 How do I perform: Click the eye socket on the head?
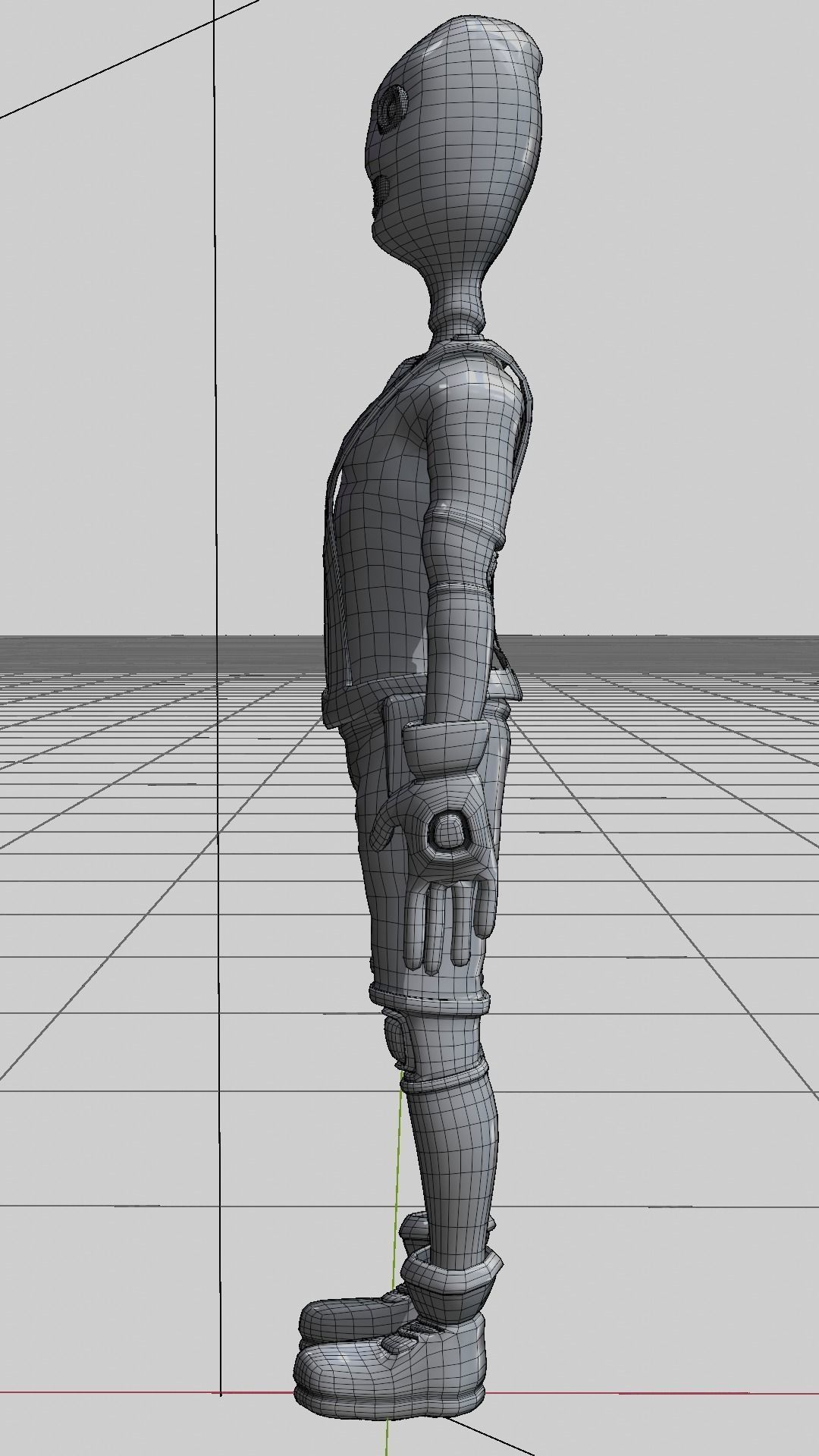pyautogui.click(x=391, y=111)
